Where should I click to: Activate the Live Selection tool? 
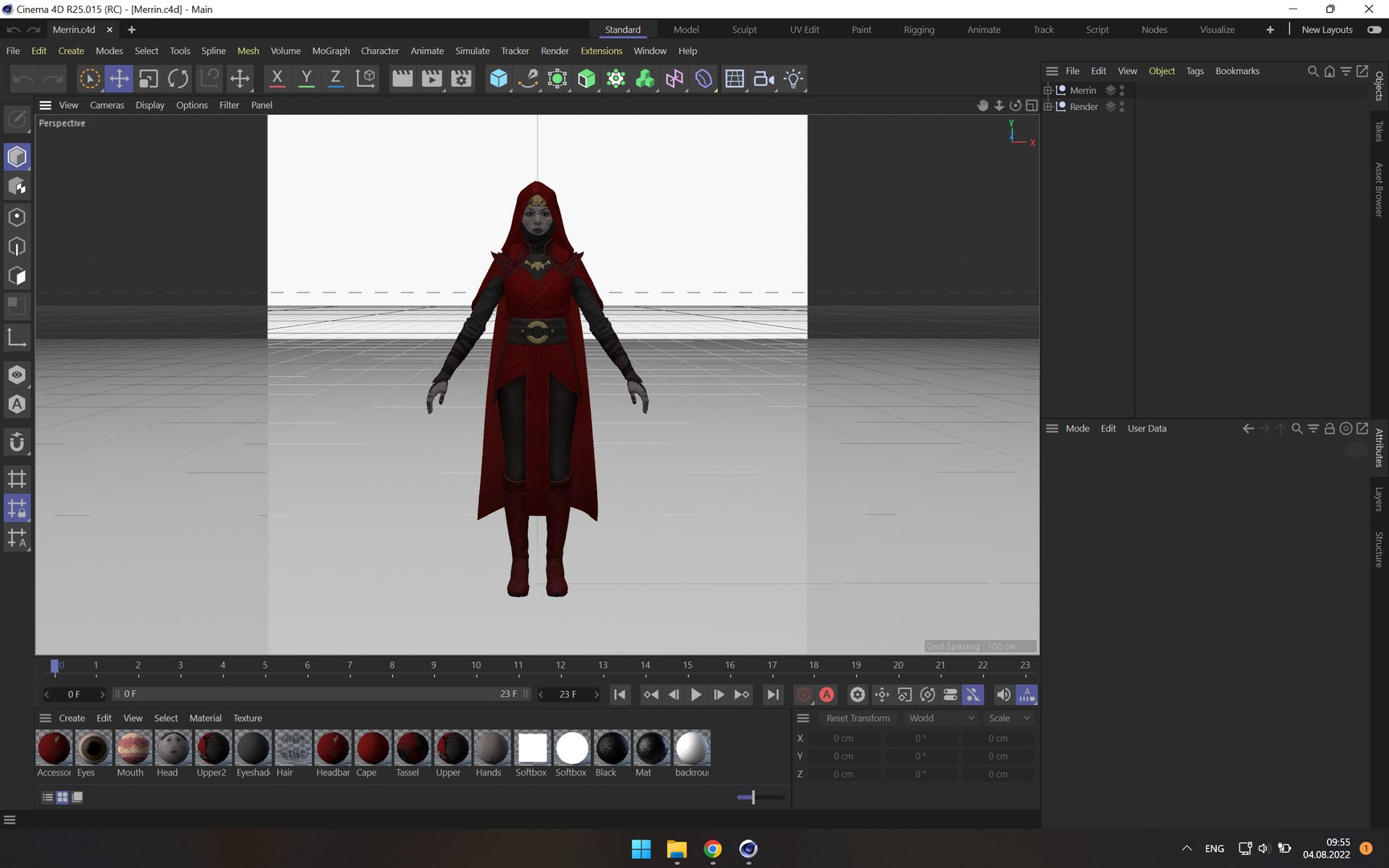tap(89, 79)
